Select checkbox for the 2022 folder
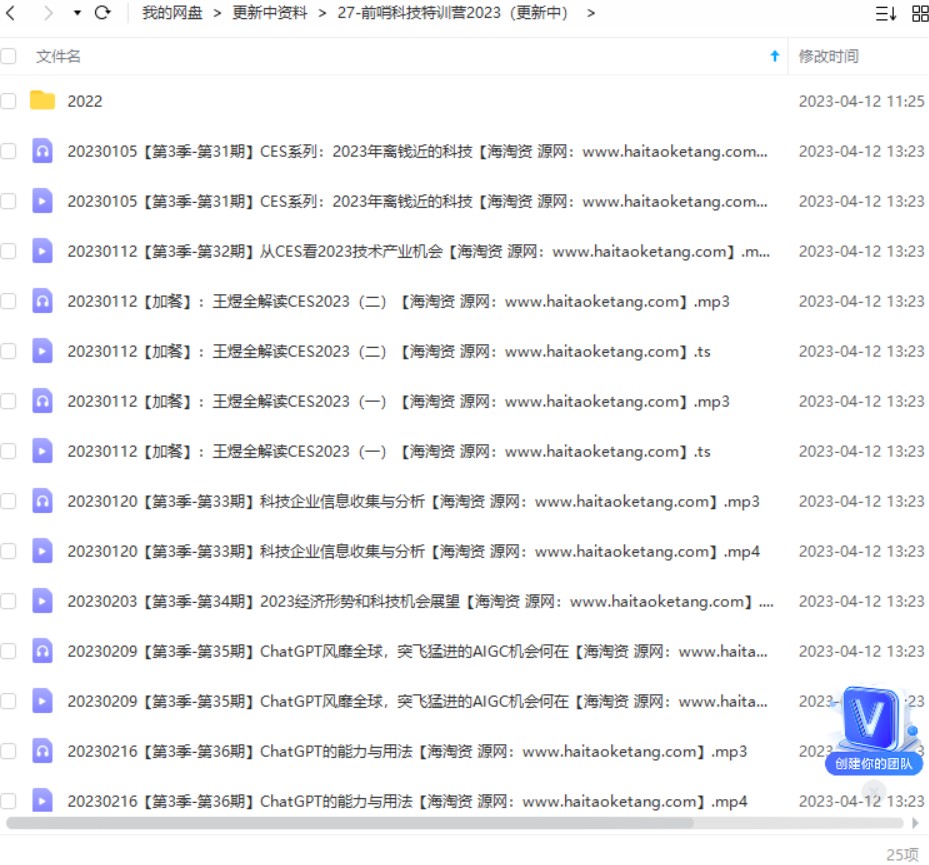This screenshot has width=929, height=865. pyautogui.click(x=8, y=101)
